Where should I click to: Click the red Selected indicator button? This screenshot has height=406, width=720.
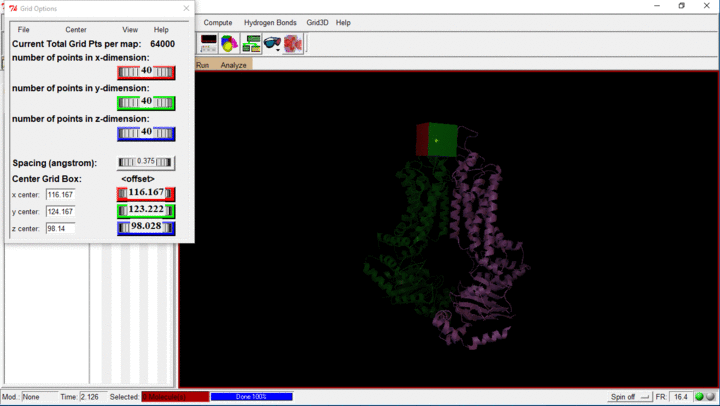[x=175, y=397]
